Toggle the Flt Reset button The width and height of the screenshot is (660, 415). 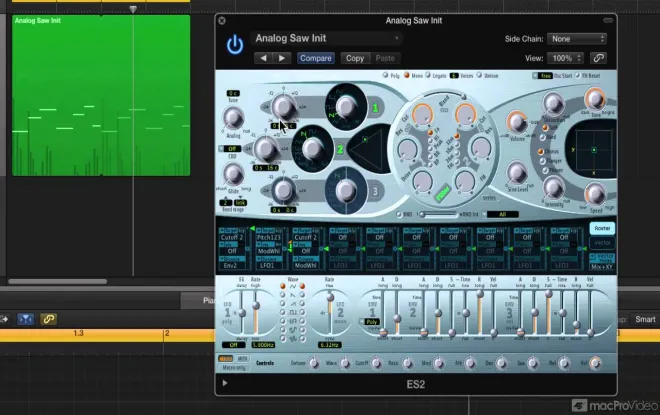(x=578, y=75)
